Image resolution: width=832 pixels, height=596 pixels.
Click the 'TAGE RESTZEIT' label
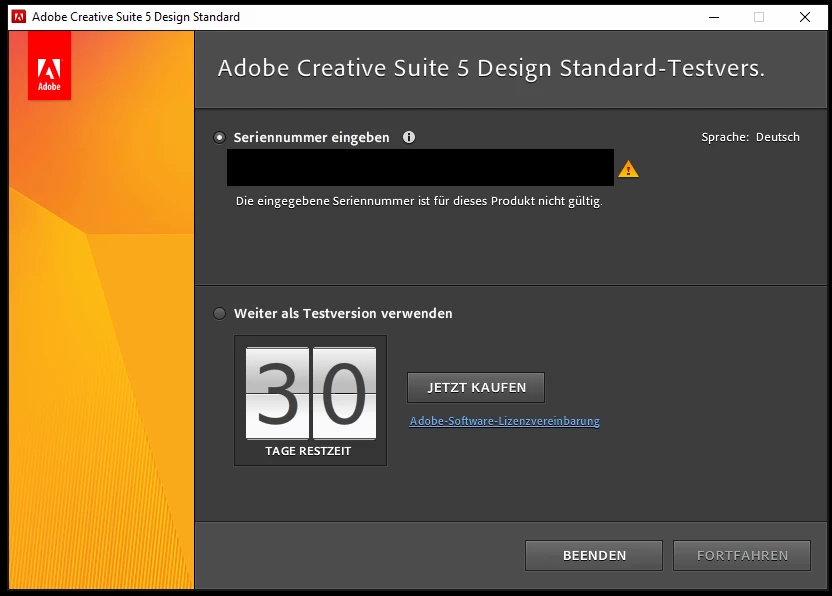(308, 451)
